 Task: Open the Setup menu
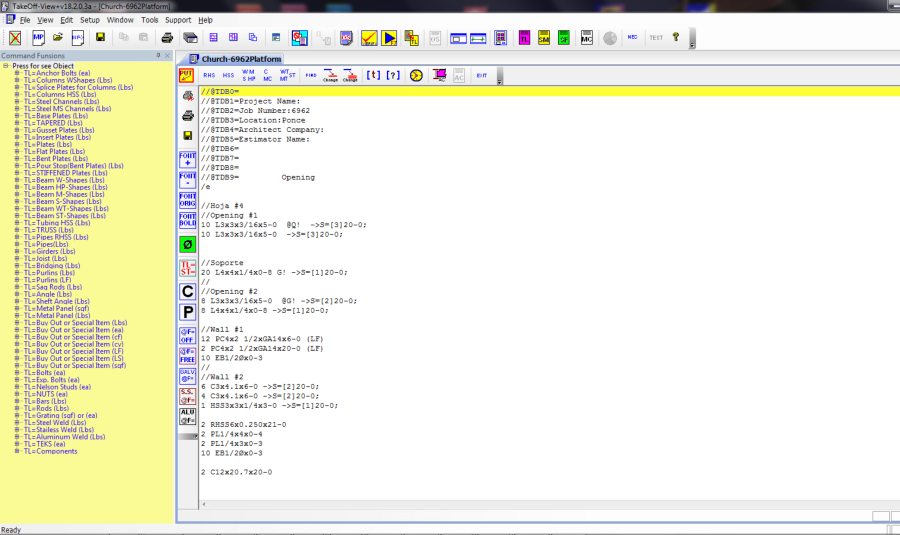(90, 20)
